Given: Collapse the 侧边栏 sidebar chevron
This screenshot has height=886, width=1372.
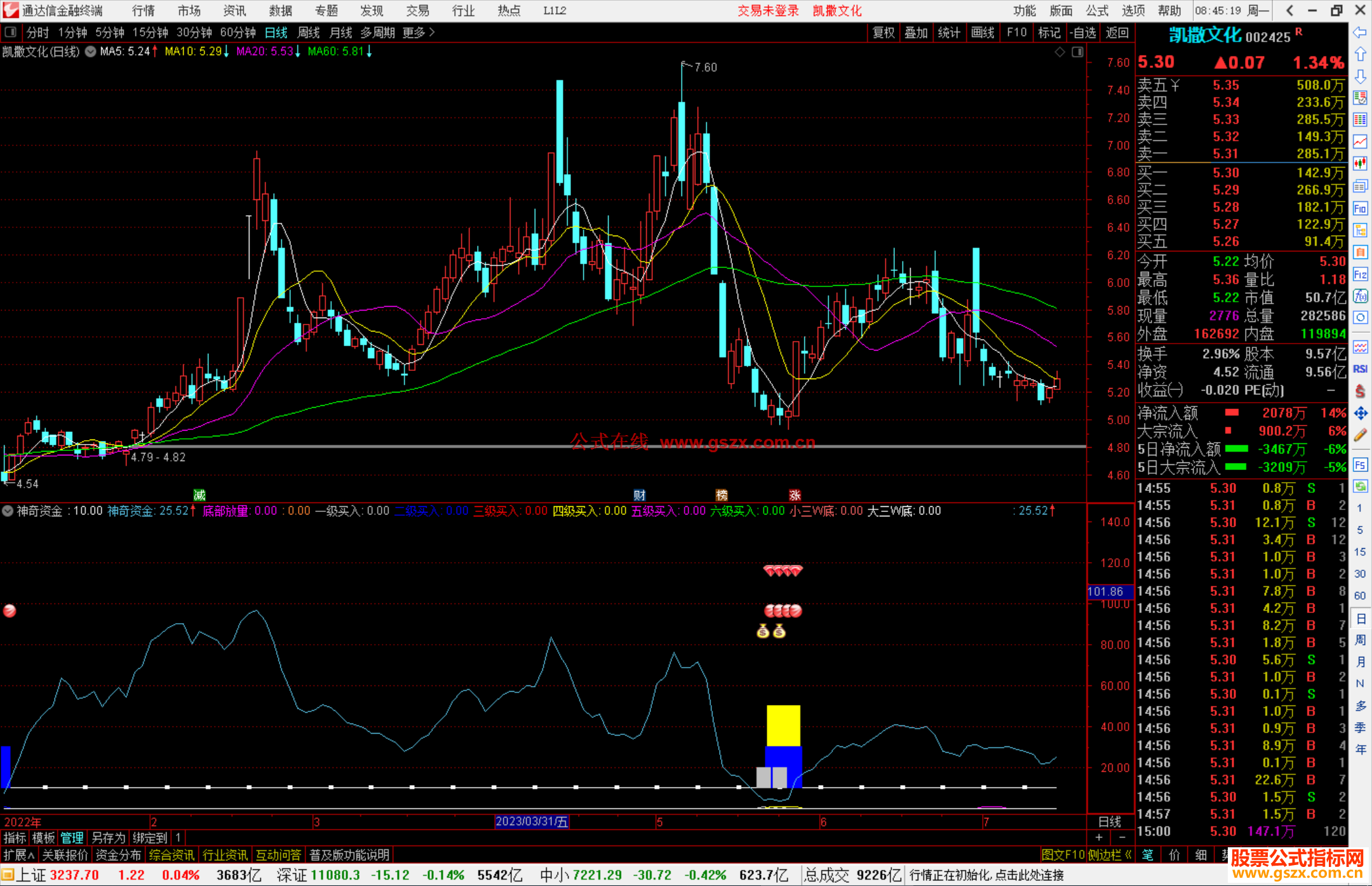Looking at the screenshot, I should pyautogui.click(x=1128, y=855).
